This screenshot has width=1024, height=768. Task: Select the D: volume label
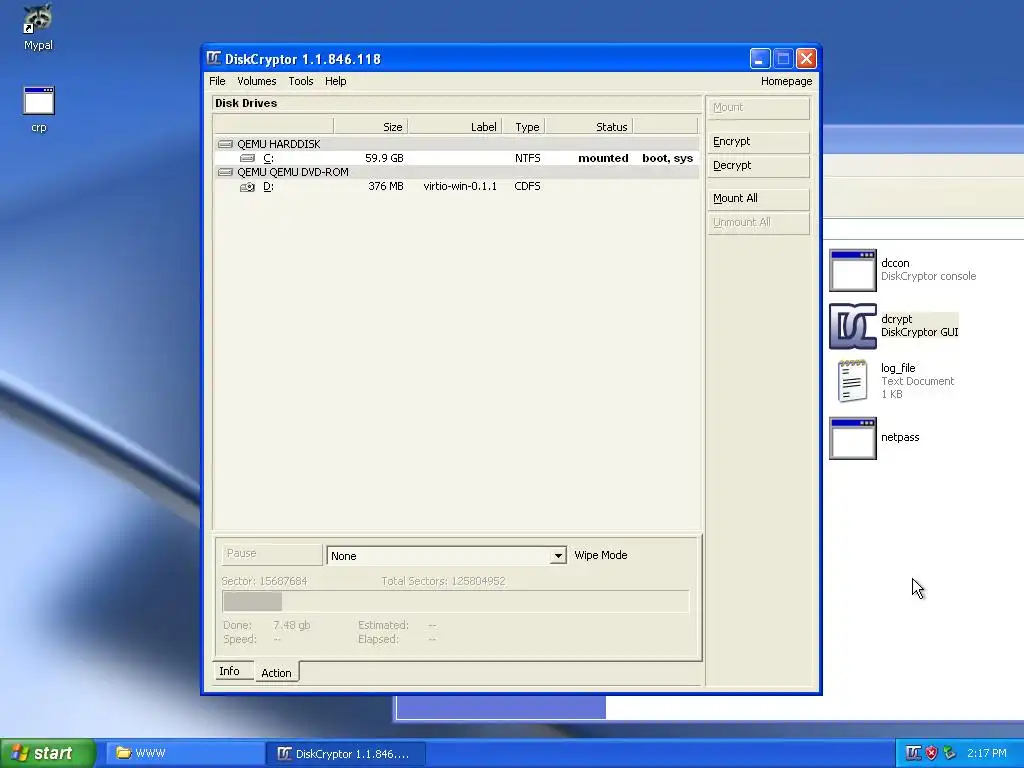(x=268, y=187)
